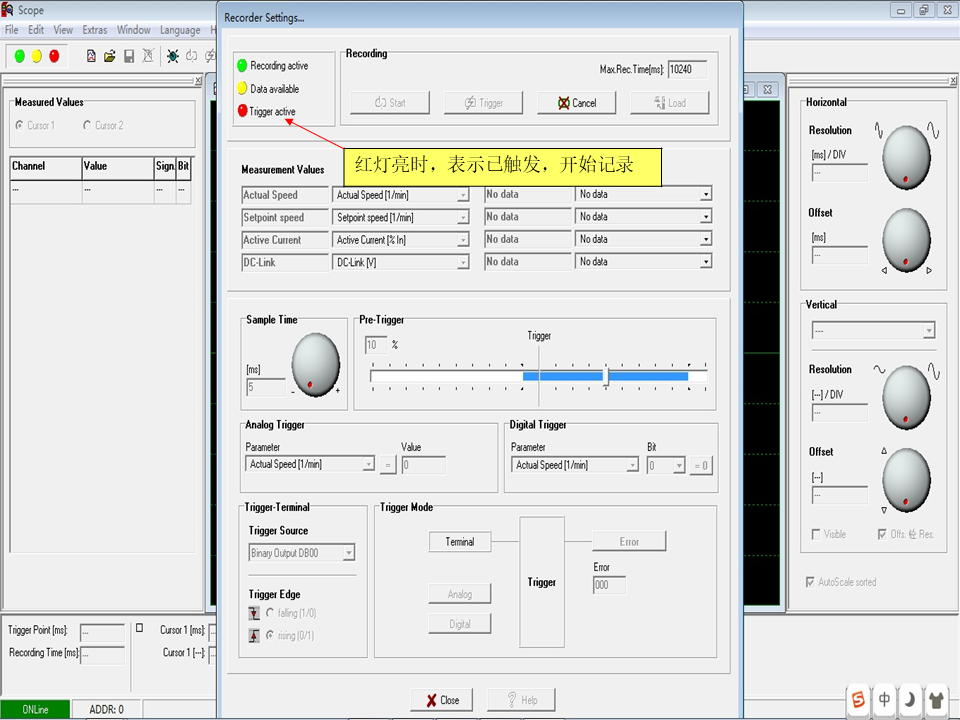Viewport: 960px width, 720px height.
Task: Open the Extras menu
Action: point(94,30)
